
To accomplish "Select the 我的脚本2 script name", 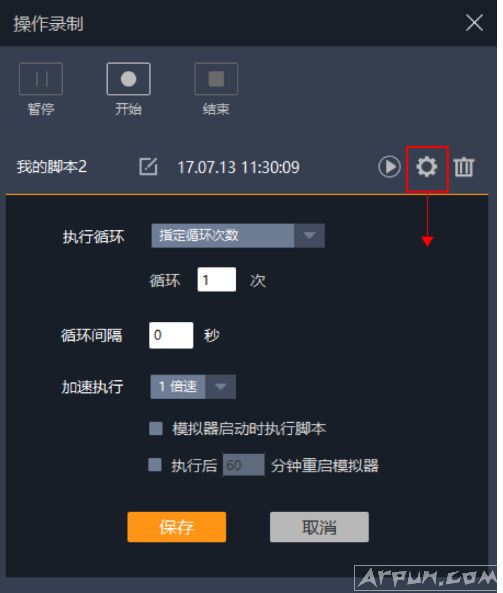I will pos(51,167).
